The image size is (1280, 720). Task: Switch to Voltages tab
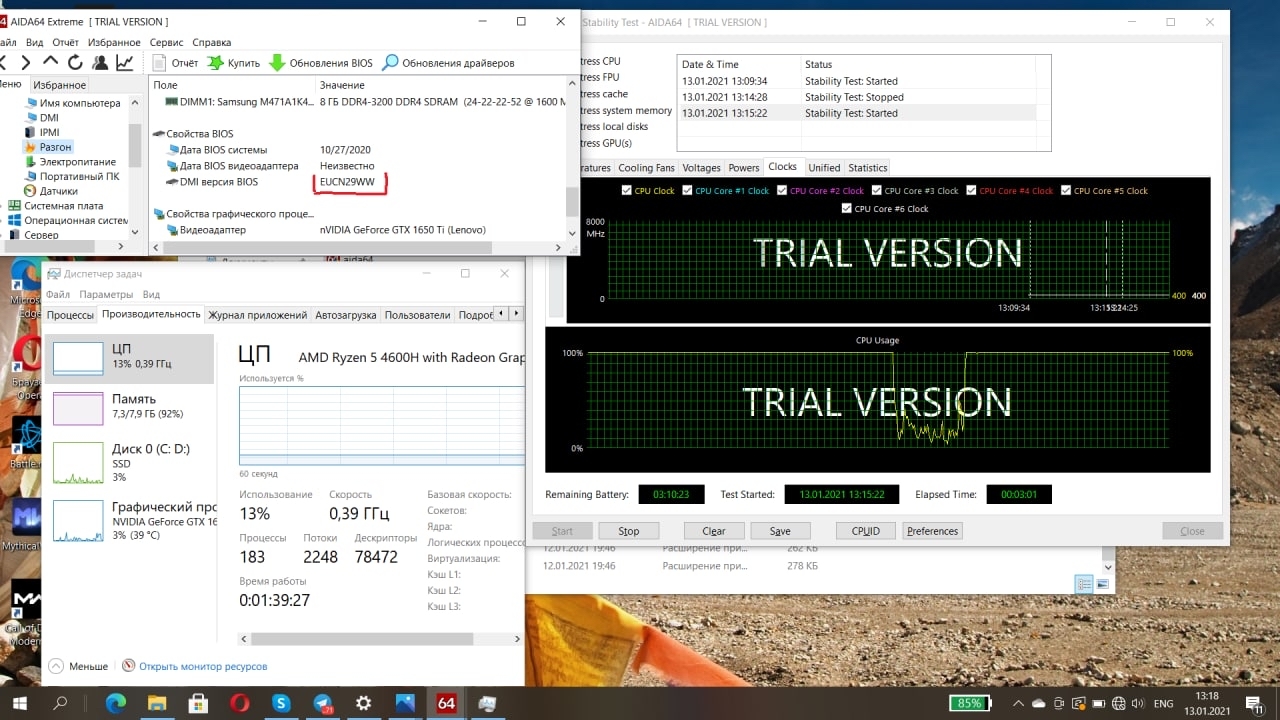(701, 168)
